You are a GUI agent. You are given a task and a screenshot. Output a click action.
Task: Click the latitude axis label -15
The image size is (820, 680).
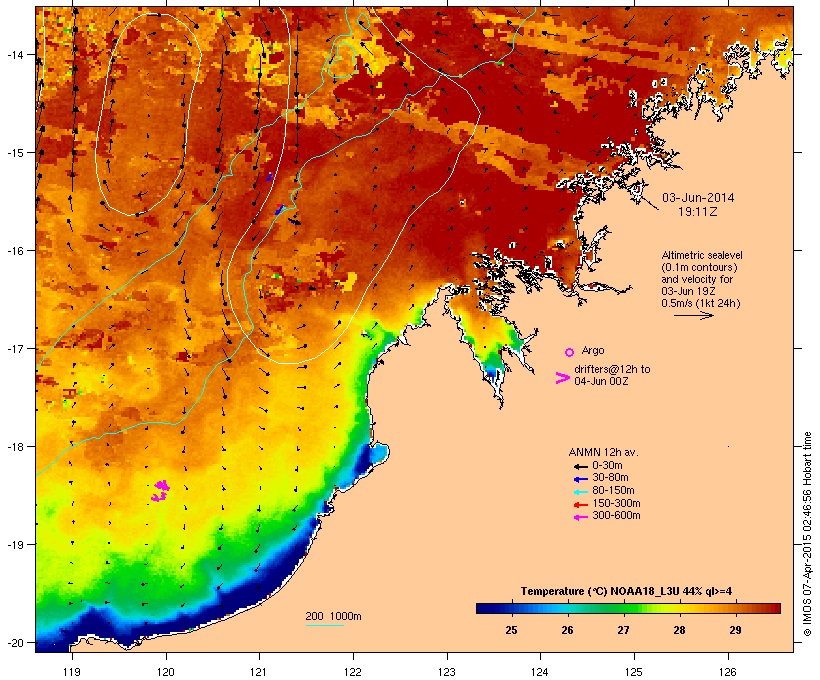(15, 153)
